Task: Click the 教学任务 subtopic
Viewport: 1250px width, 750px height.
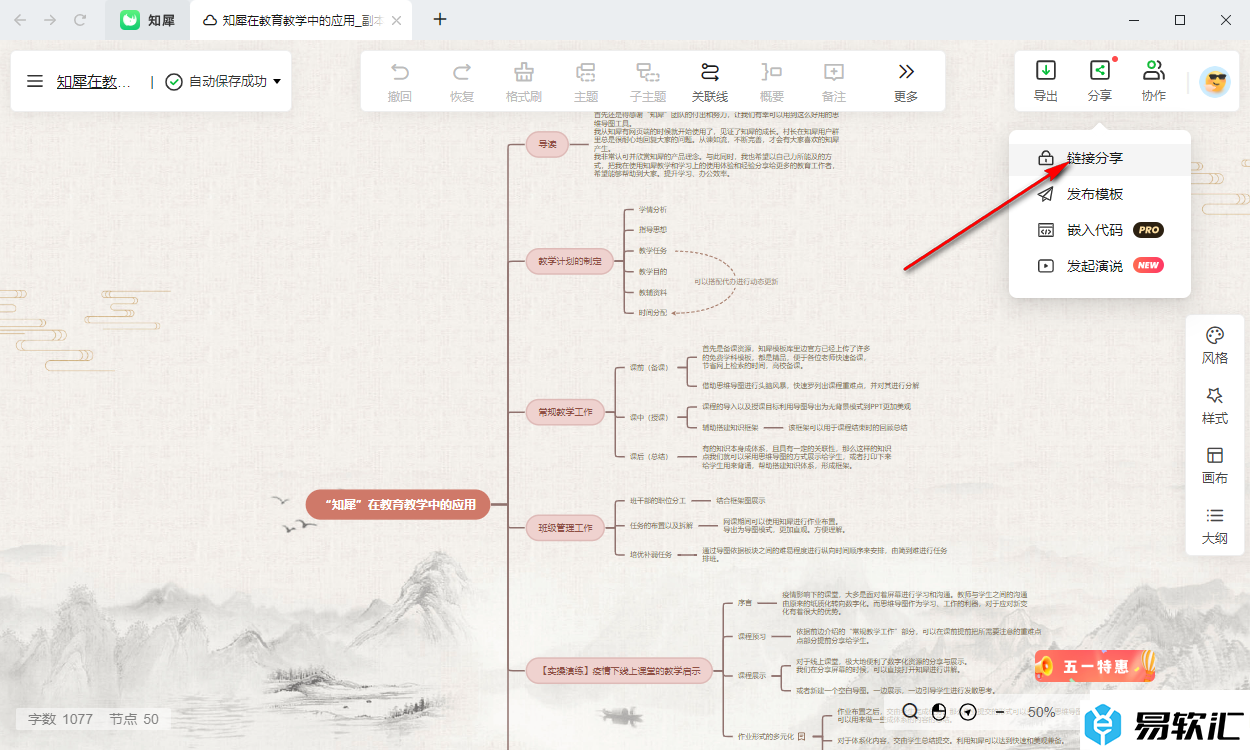Action: point(652,251)
